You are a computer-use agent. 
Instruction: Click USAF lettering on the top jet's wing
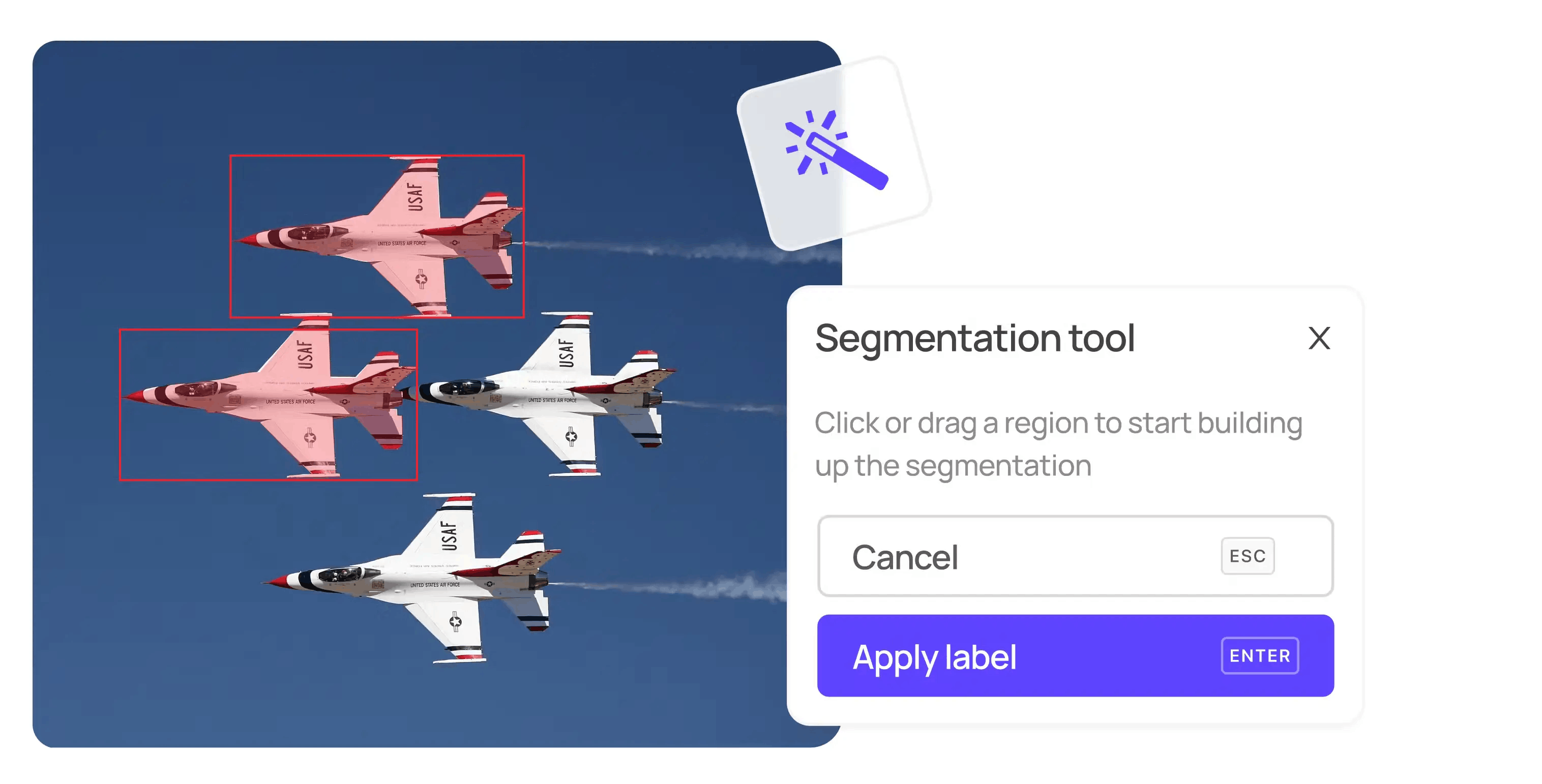(x=415, y=196)
